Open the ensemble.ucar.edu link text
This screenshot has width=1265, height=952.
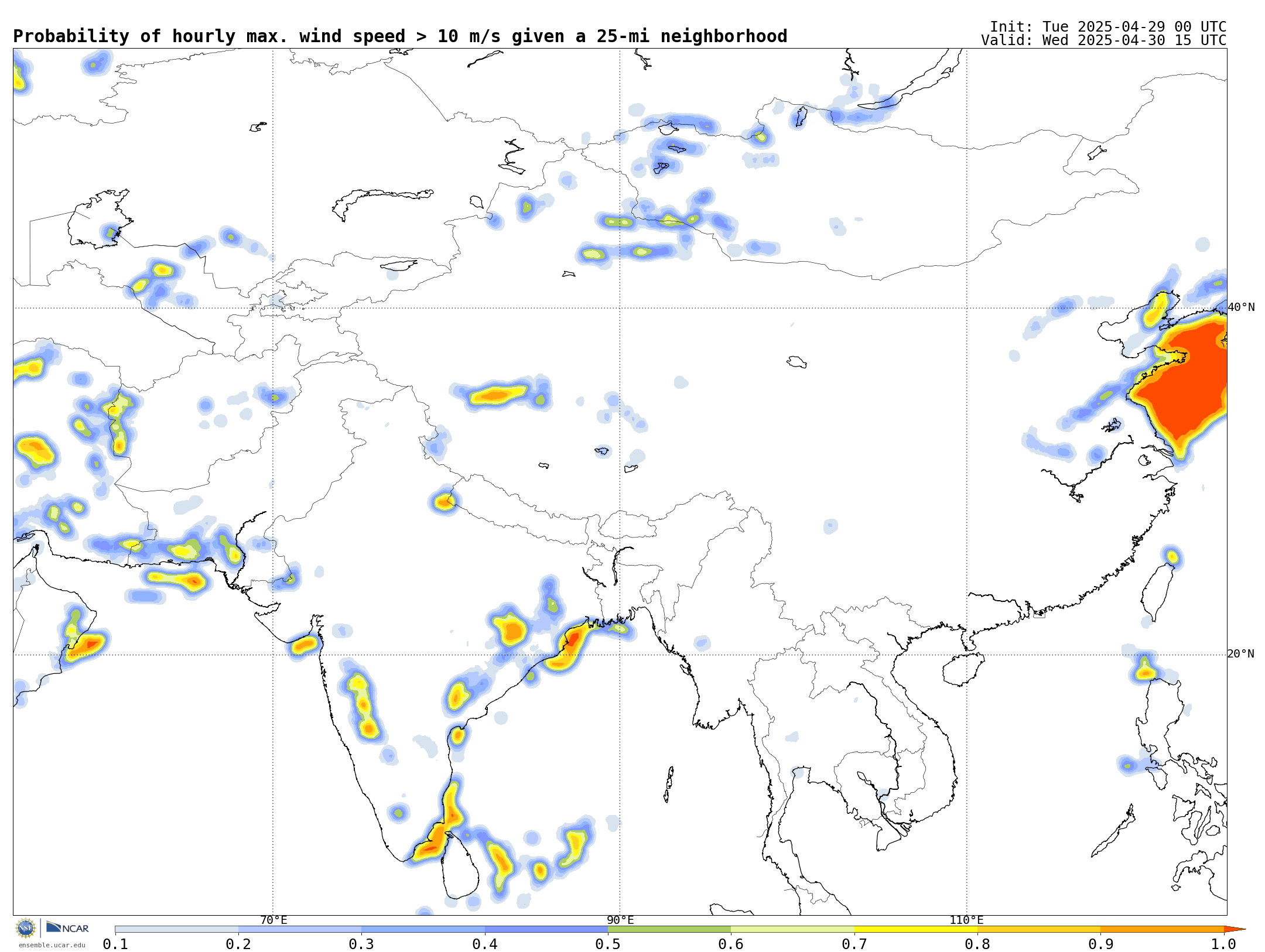(52, 945)
